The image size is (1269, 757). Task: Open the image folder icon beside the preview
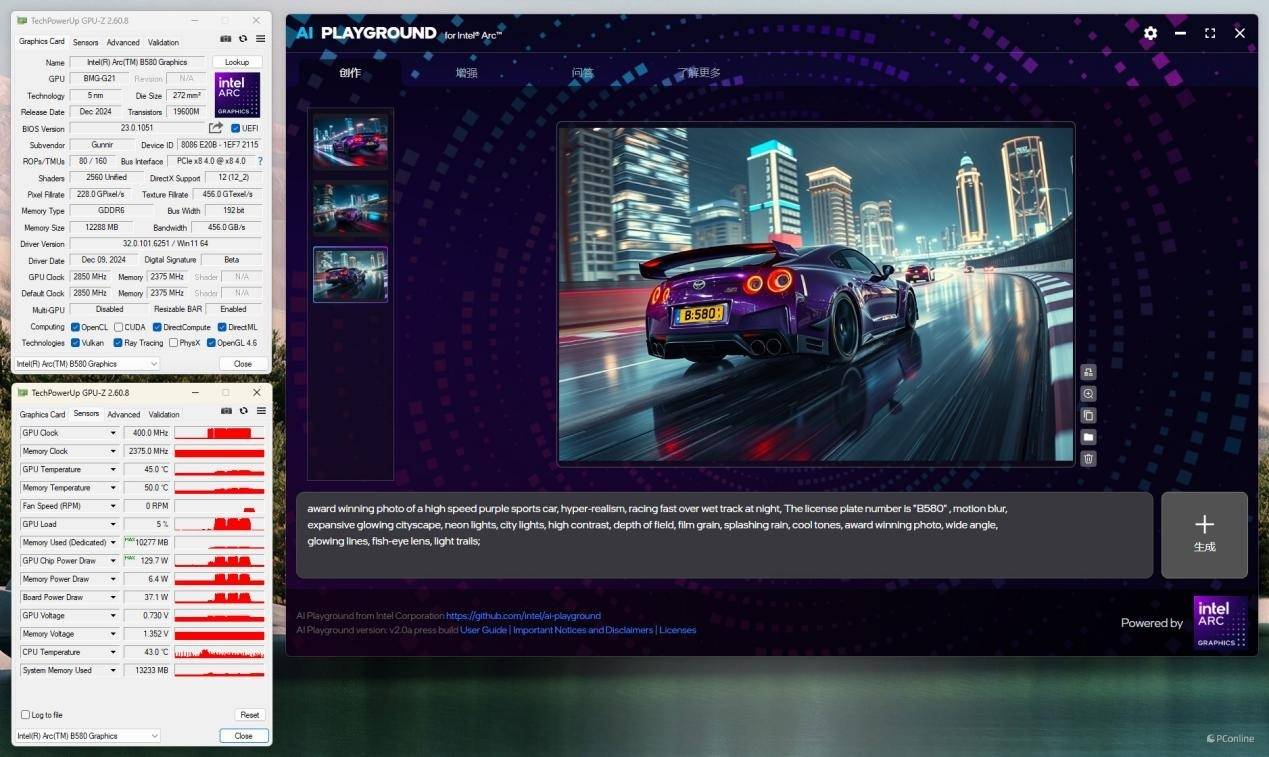tap(1088, 437)
